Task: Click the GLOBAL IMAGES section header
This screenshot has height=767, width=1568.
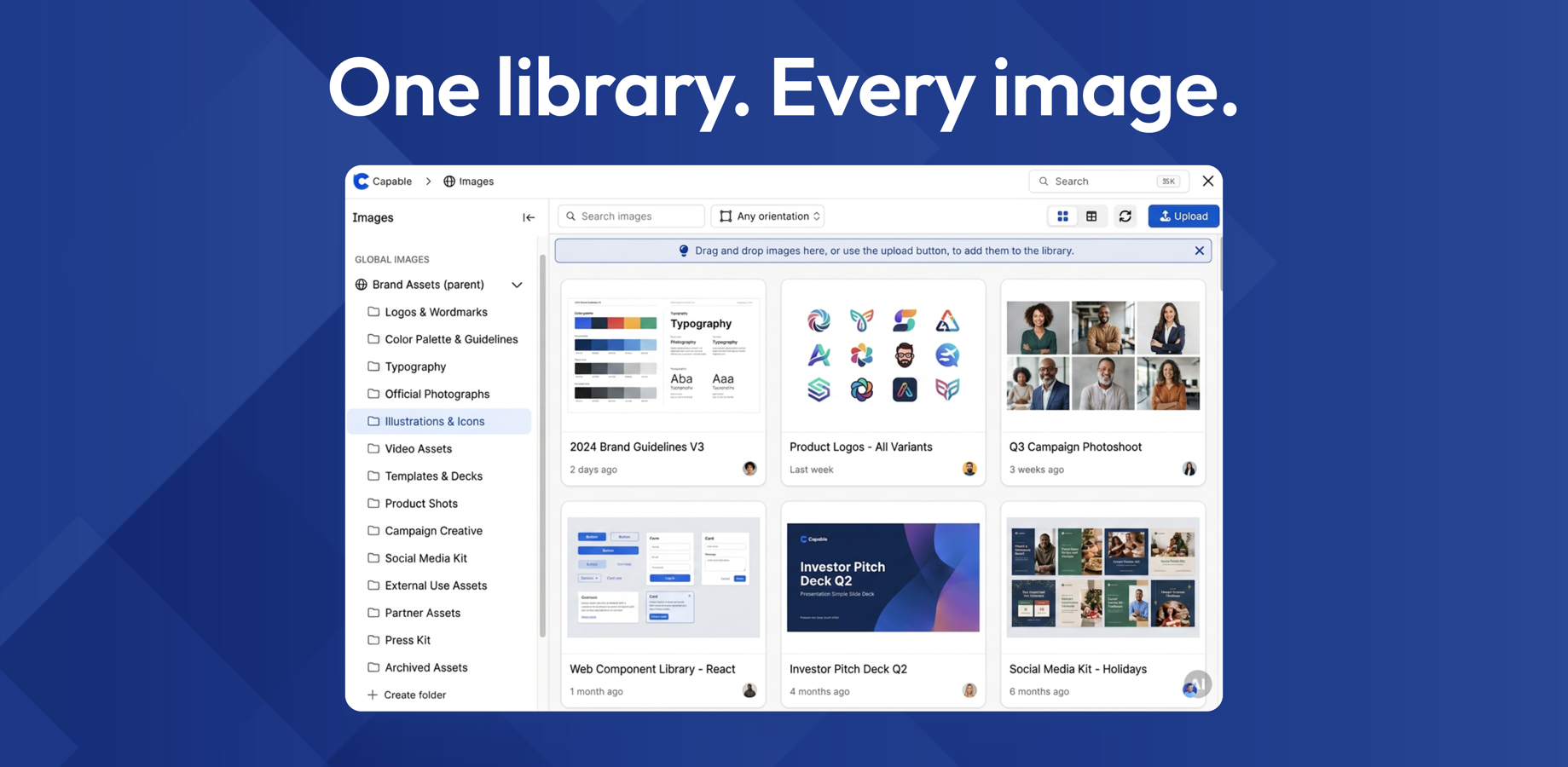Action: tap(392, 259)
